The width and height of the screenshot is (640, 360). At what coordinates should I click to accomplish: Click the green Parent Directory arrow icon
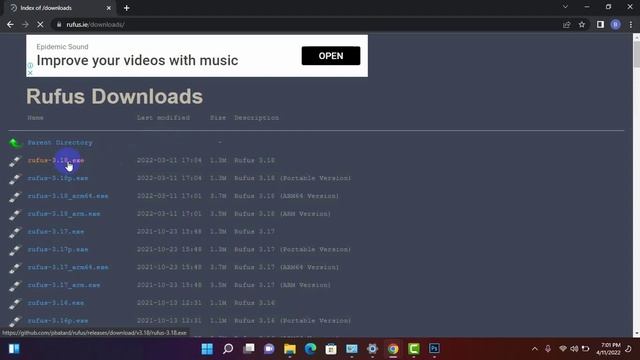pos(16,143)
